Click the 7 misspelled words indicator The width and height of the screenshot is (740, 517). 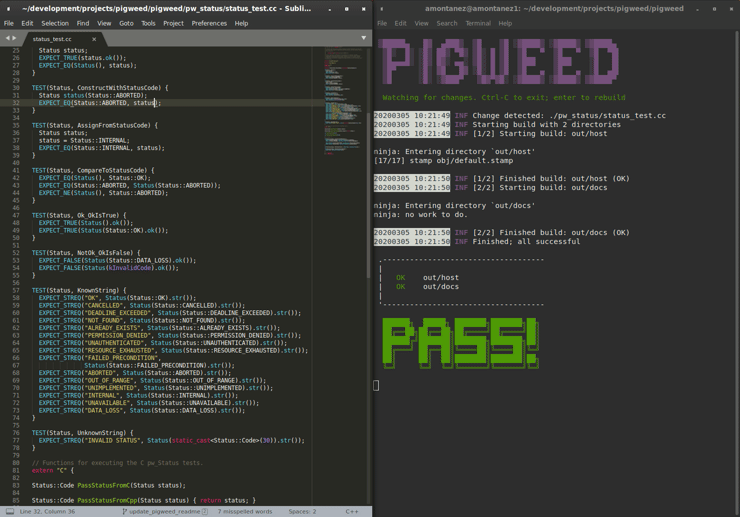(245, 511)
